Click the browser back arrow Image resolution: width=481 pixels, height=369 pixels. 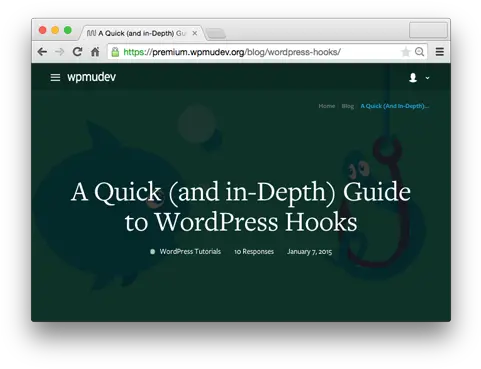click(x=42, y=52)
